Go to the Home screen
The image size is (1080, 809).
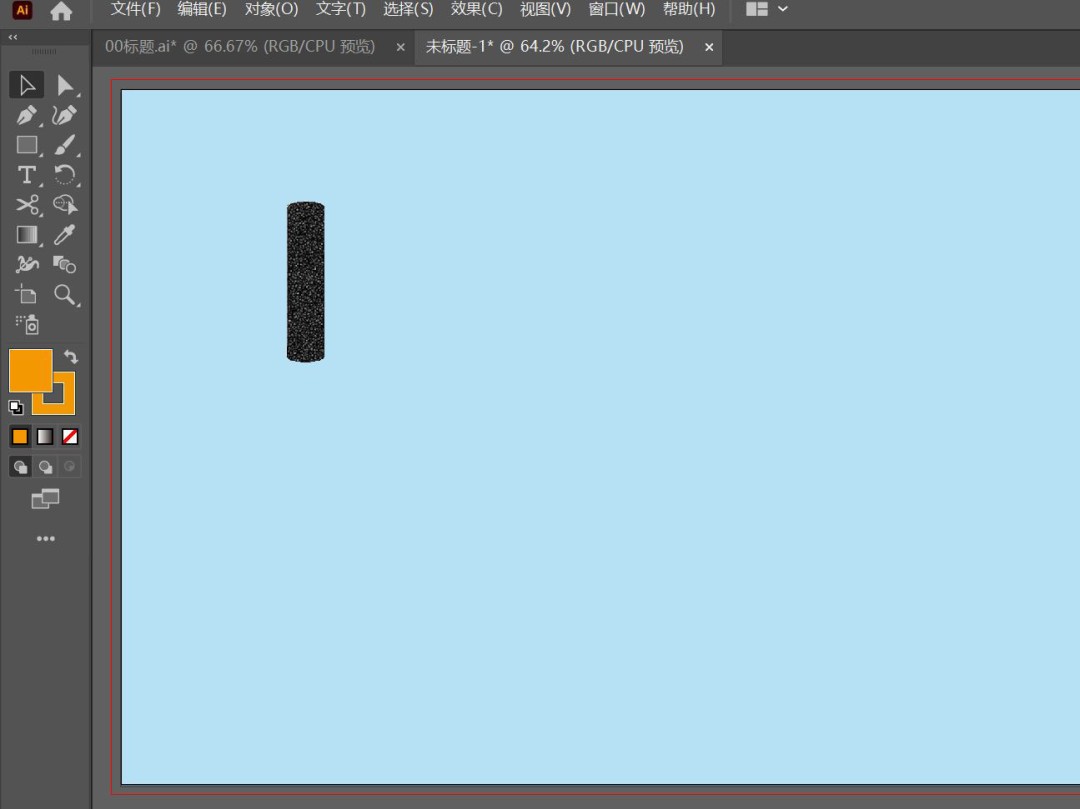click(x=61, y=11)
